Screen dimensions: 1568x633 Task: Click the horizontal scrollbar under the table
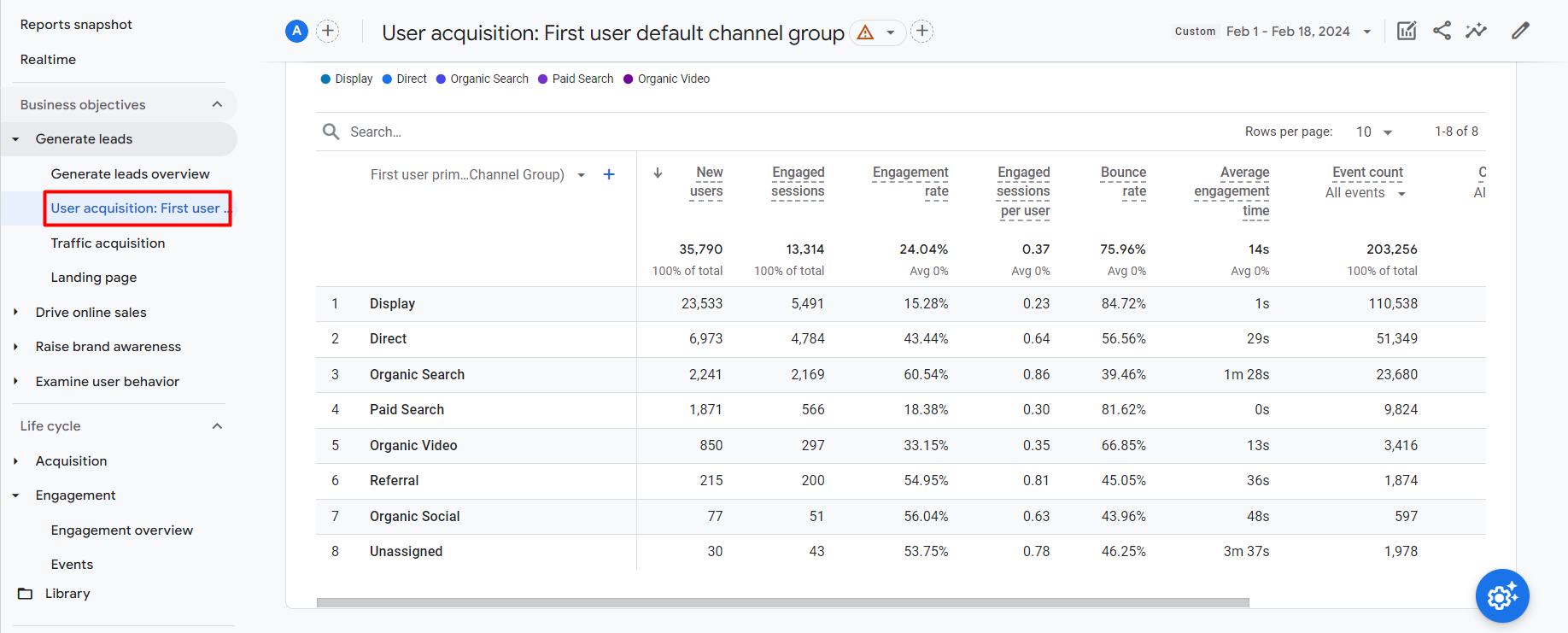(782, 602)
